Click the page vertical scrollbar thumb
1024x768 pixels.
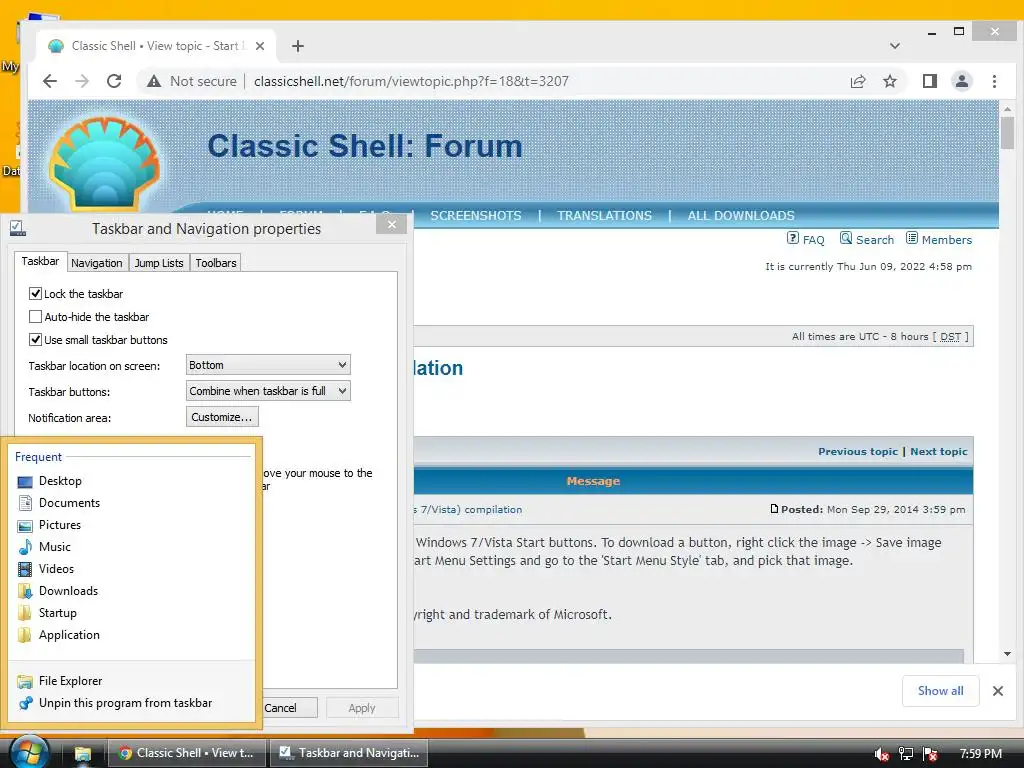(x=1007, y=133)
